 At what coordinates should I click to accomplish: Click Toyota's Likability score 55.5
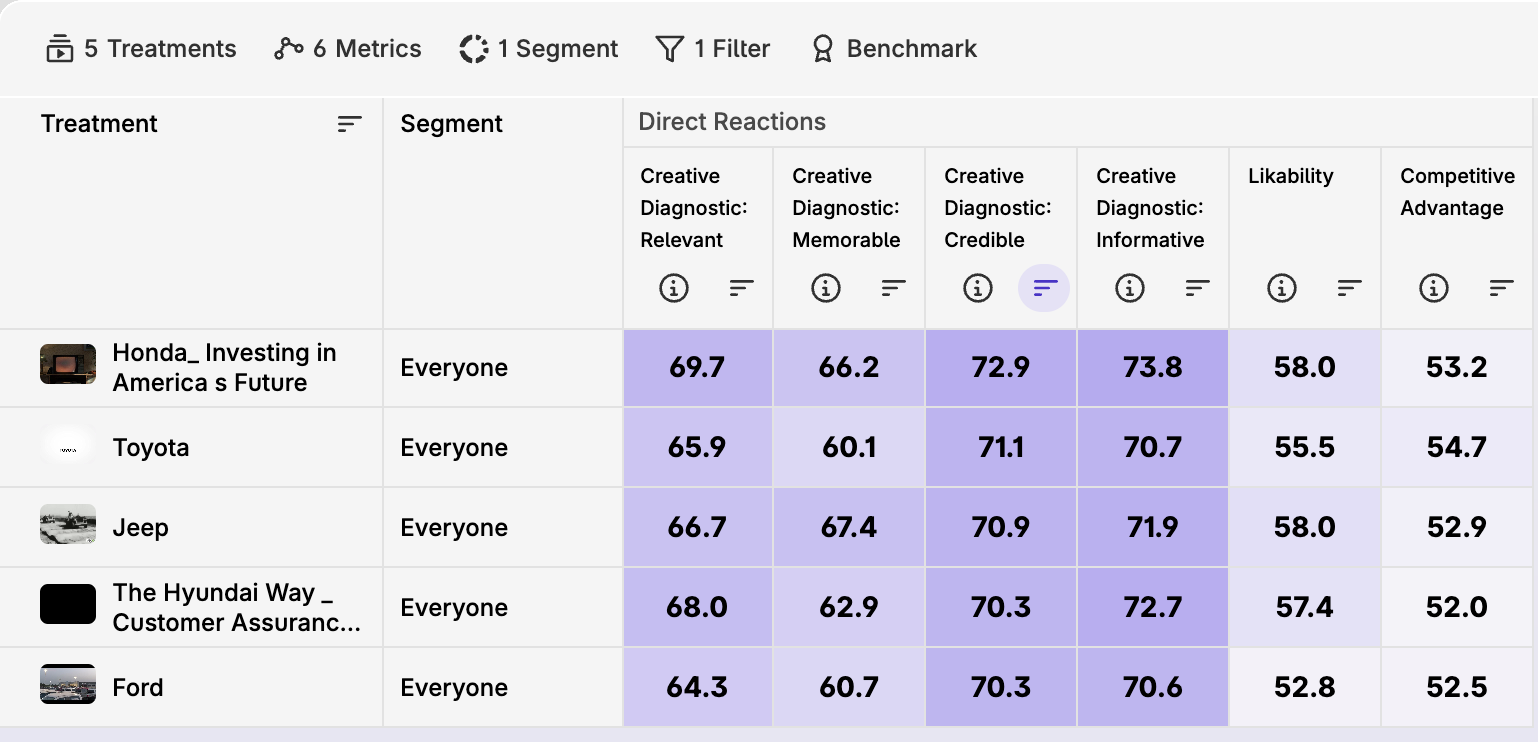tap(1305, 448)
